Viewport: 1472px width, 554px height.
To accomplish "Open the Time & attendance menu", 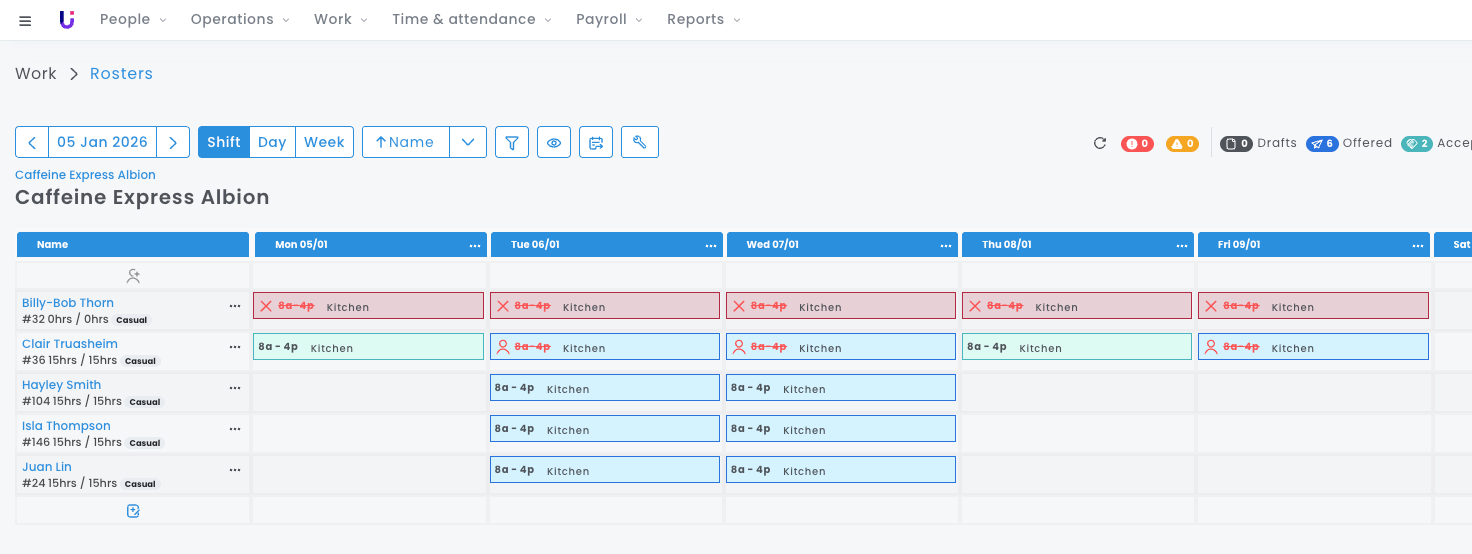I will click(470, 20).
